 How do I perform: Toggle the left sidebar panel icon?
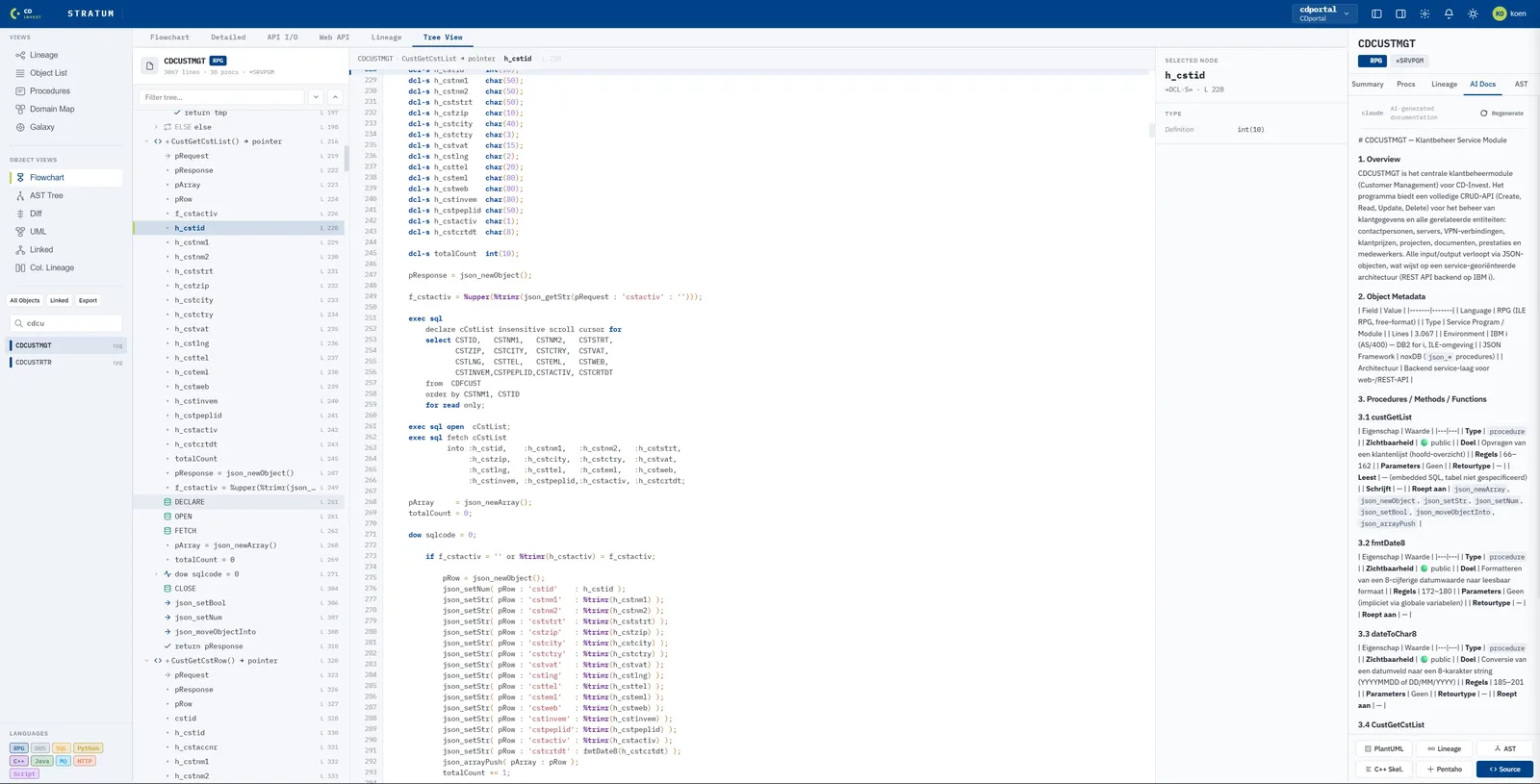point(1376,13)
